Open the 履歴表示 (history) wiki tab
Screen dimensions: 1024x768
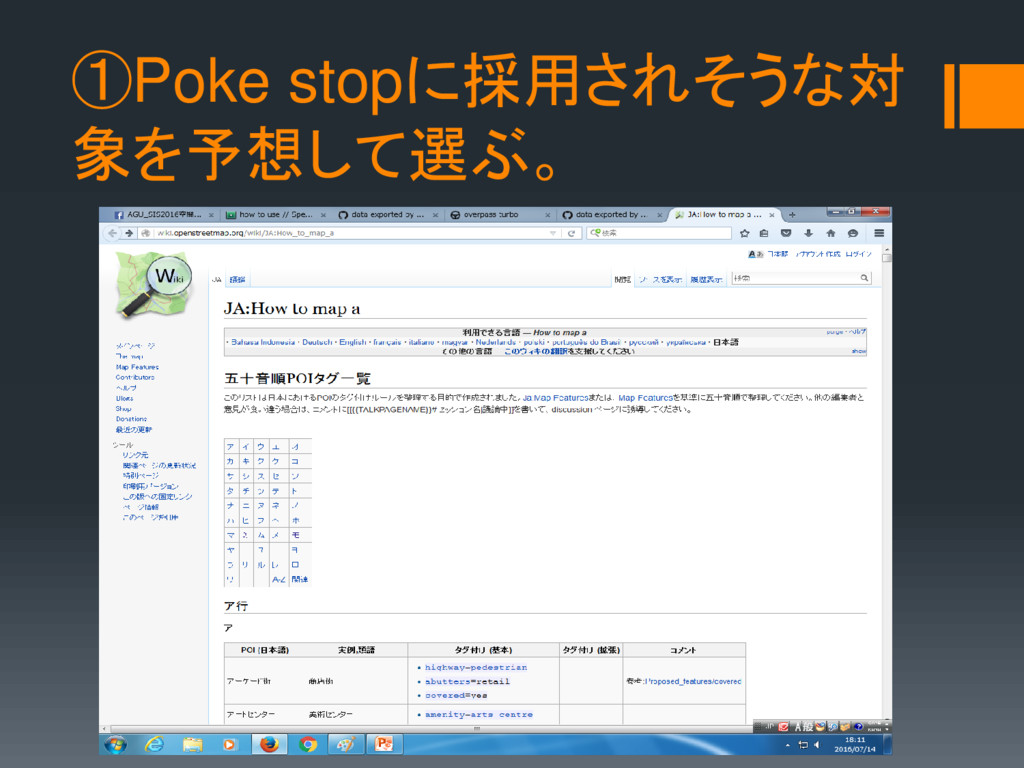click(x=706, y=280)
